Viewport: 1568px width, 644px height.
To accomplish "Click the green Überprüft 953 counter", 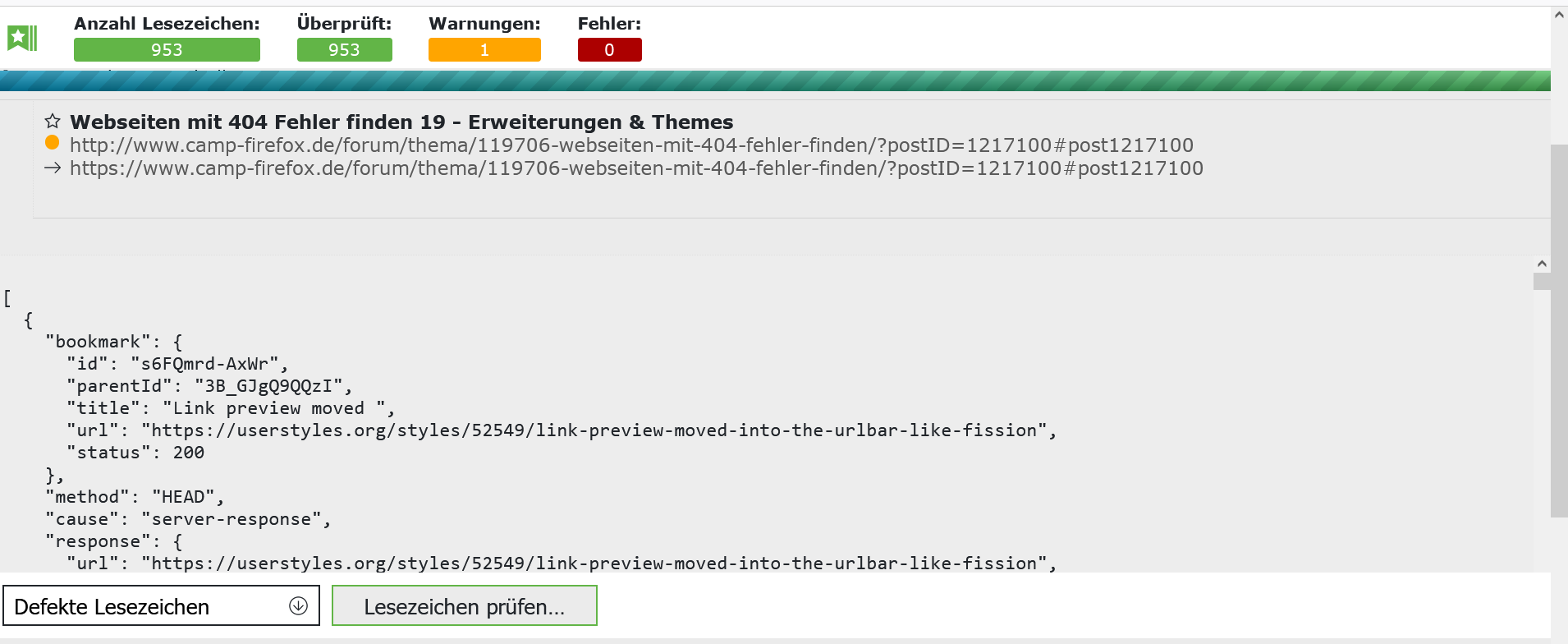I will (x=344, y=50).
